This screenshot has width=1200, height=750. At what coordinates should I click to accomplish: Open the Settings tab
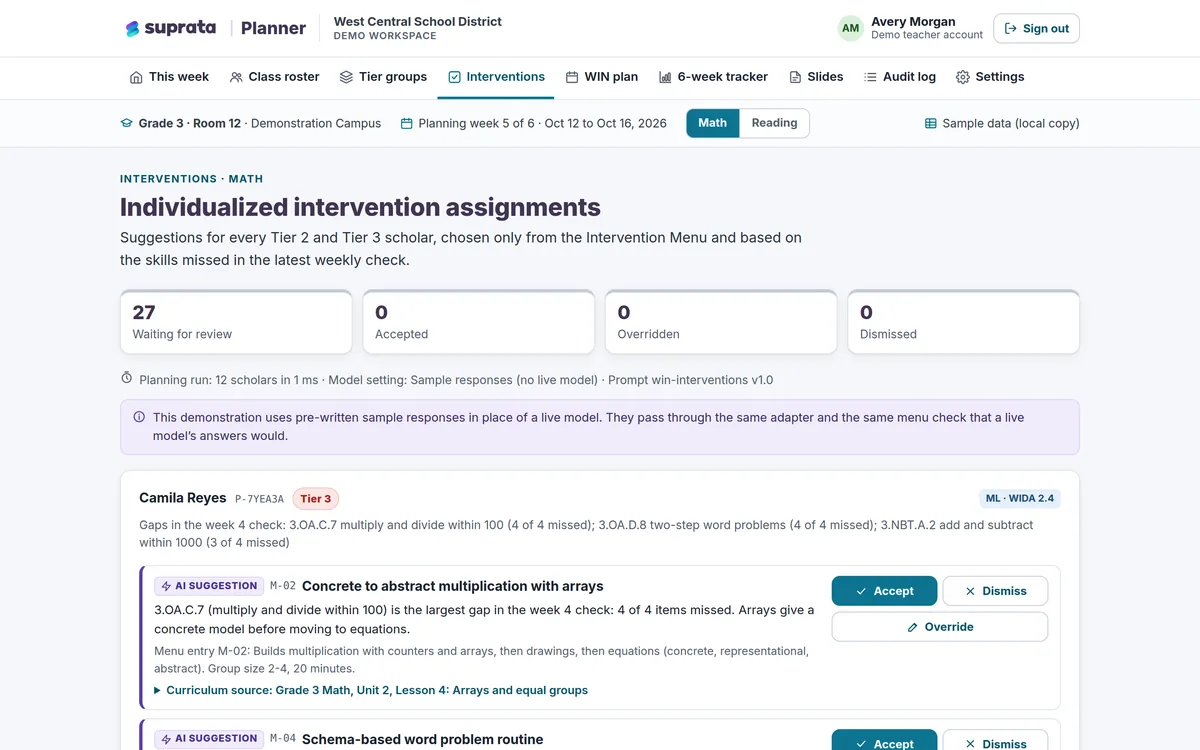(990, 77)
